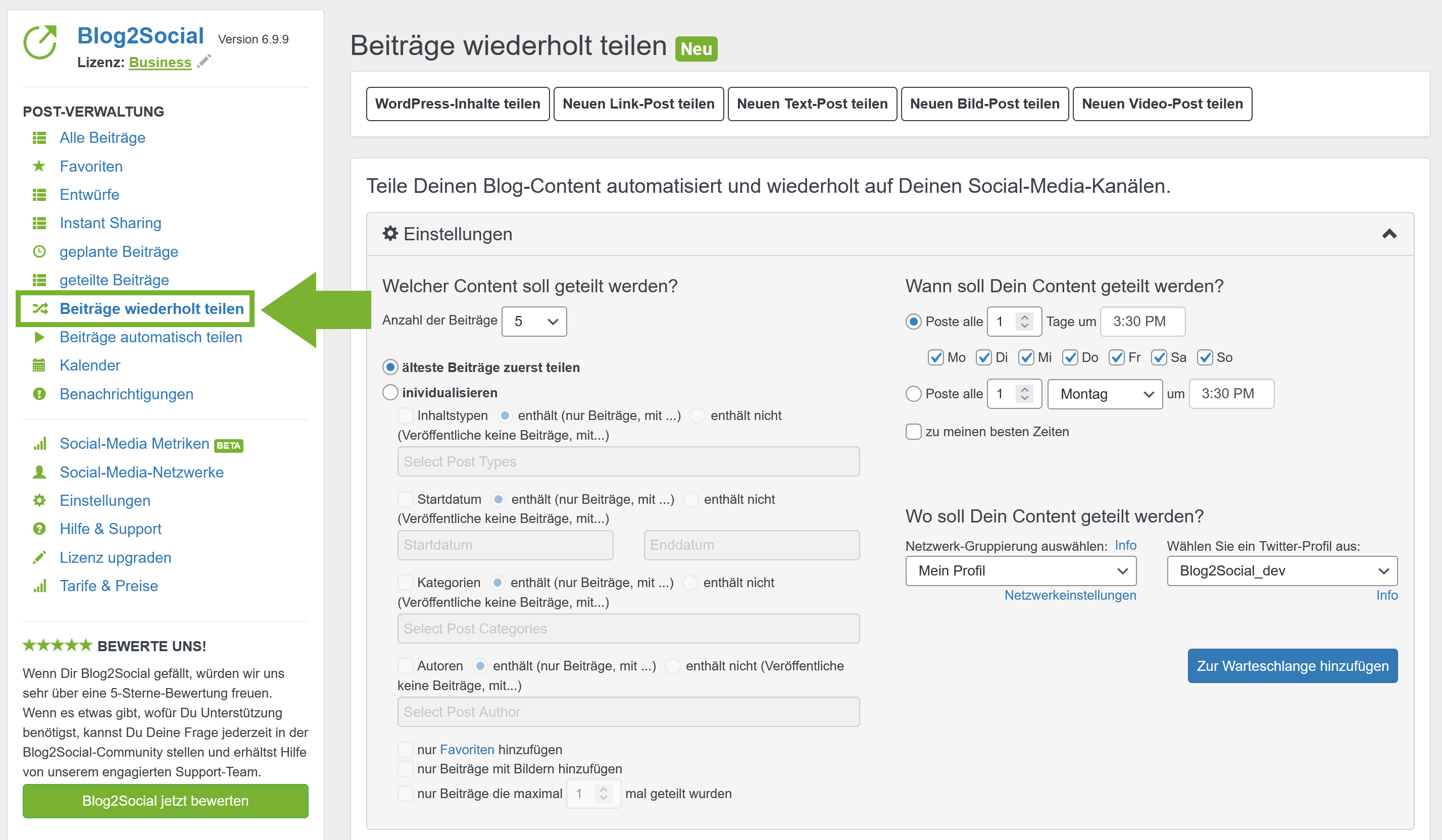Image resolution: width=1442 pixels, height=840 pixels.
Task: Click the pencil icon next to Business license
Action: pyautogui.click(x=204, y=61)
